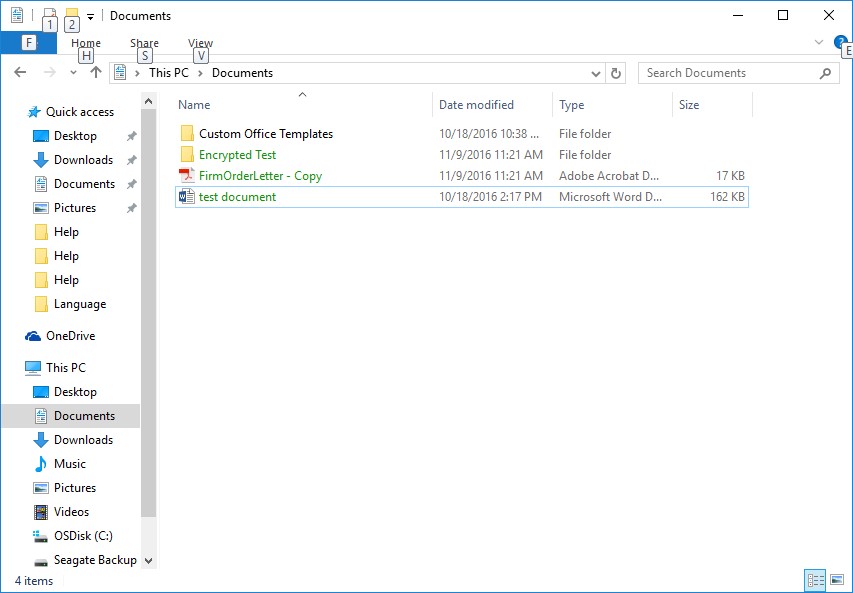Sort files by Size column header
The width and height of the screenshot is (853, 593).
[x=689, y=105]
